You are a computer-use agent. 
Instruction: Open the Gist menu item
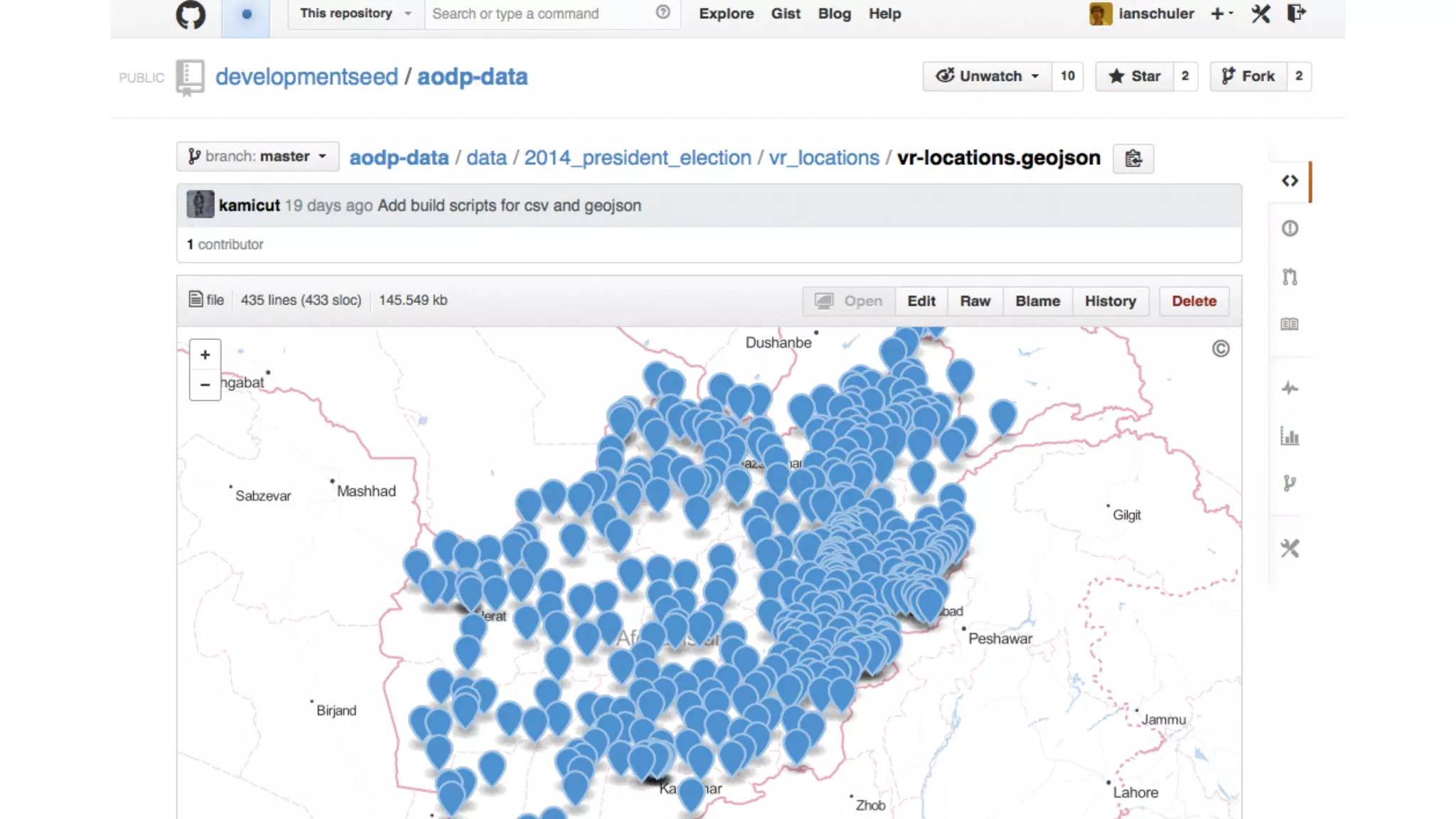pos(786,14)
